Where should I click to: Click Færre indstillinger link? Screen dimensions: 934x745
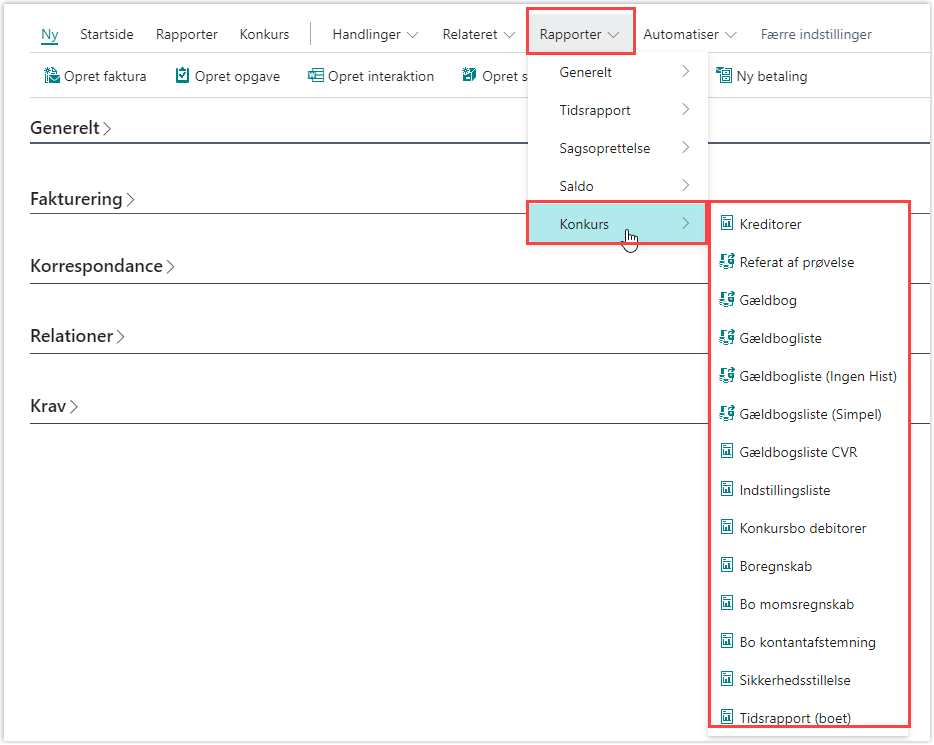click(x=815, y=34)
